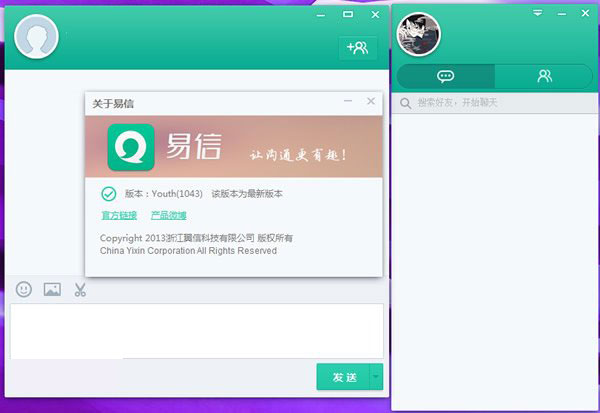The image size is (600, 413).
Task: Close the chat window
Action: tap(375, 15)
